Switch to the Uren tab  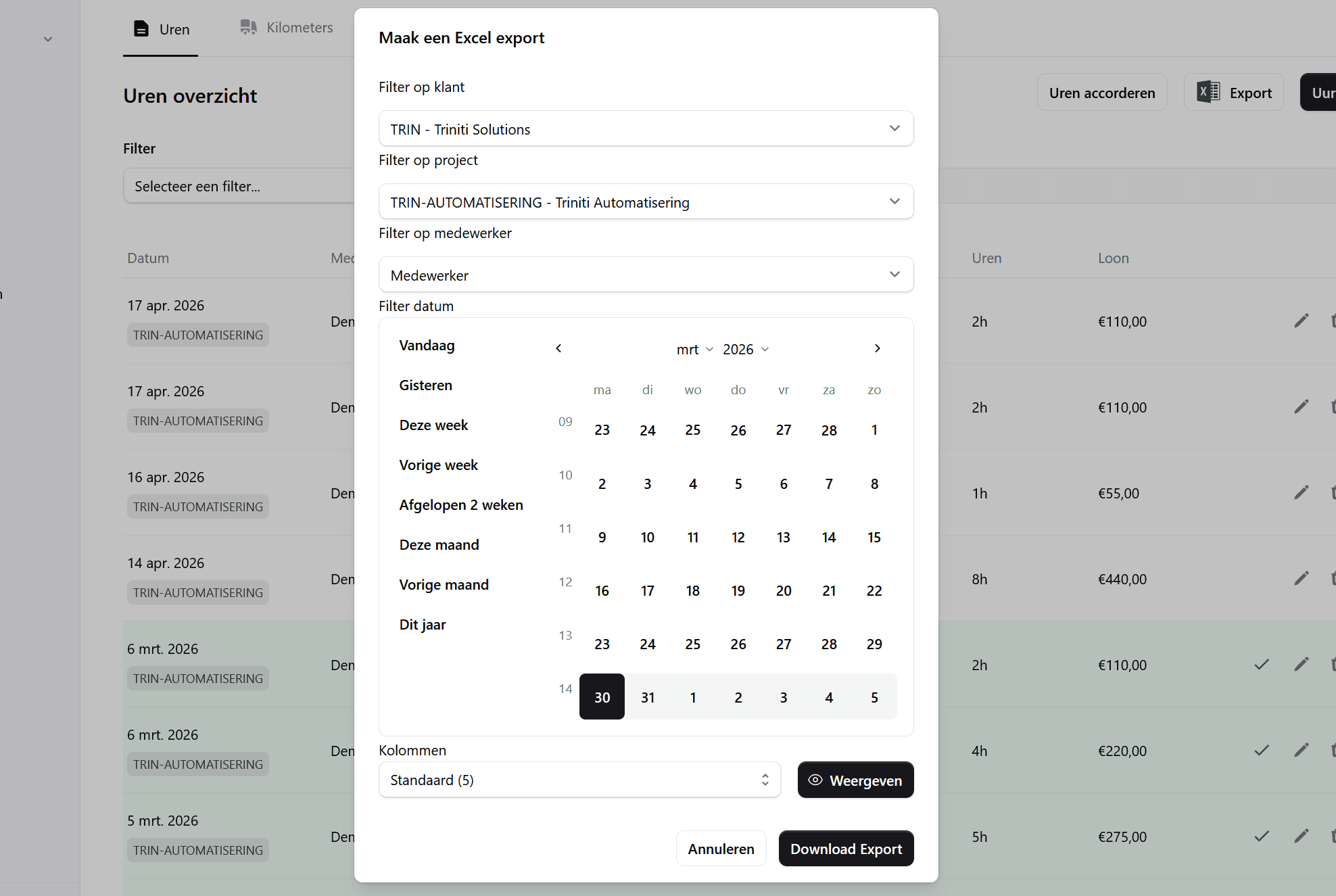pyautogui.click(x=160, y=28)
